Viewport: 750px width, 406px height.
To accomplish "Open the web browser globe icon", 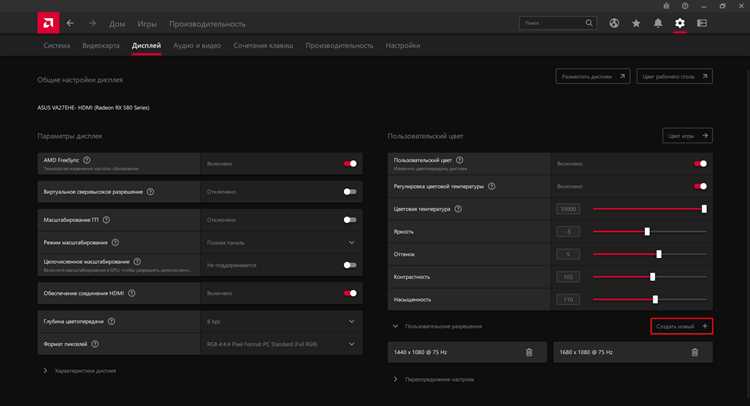I will point(614,23).
